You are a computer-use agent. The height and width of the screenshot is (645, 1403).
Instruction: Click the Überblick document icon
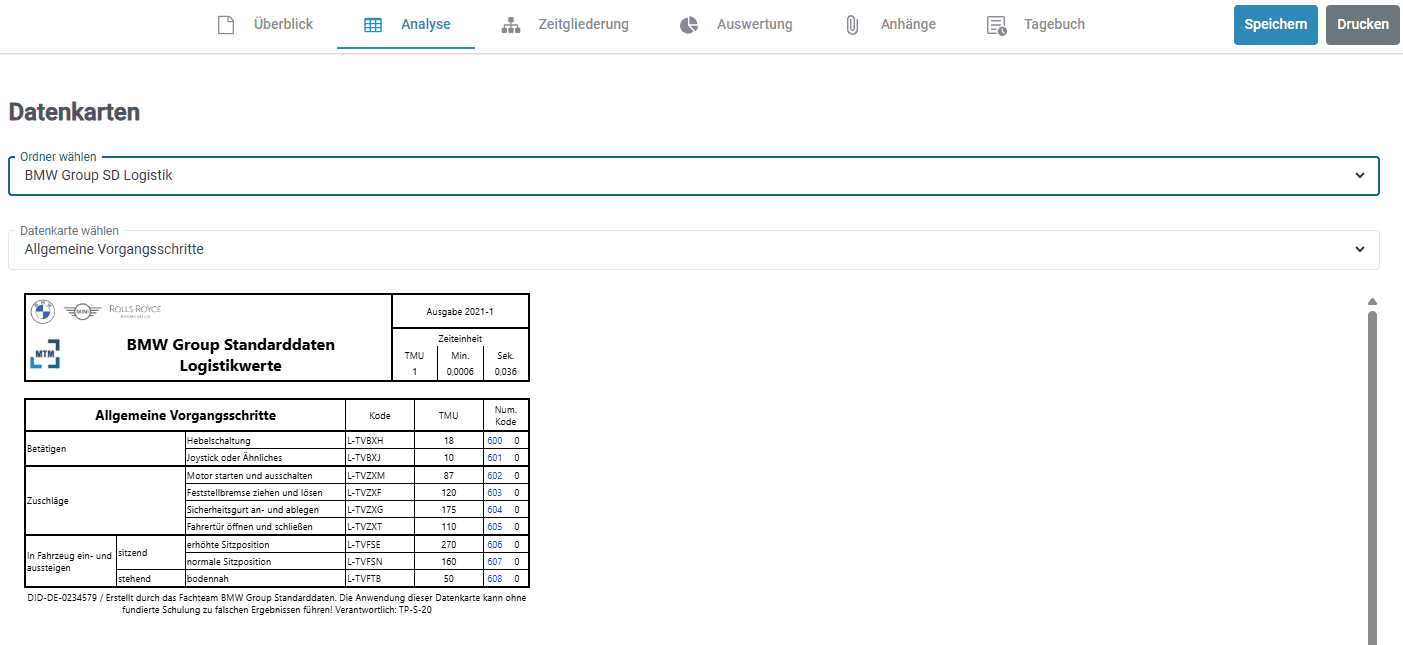coord(226,25)
